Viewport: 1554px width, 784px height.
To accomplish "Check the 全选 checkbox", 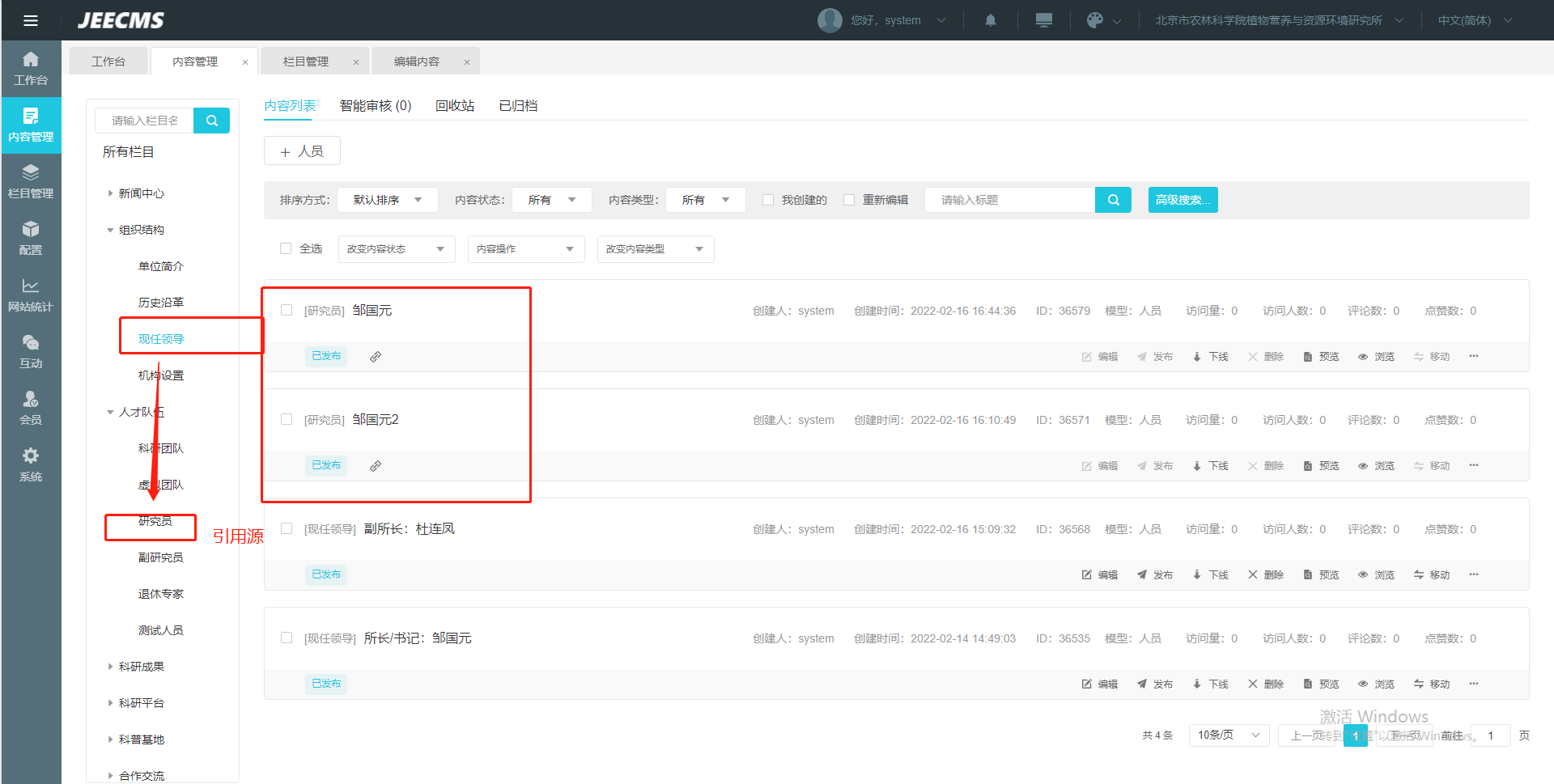I will (286, 248).
